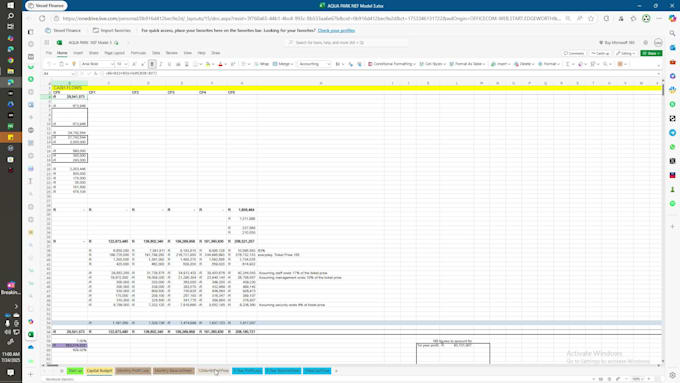Click the Increase decimal icon
The width and height of the screenshot is (680, 383).
click(x=351, y=64)
